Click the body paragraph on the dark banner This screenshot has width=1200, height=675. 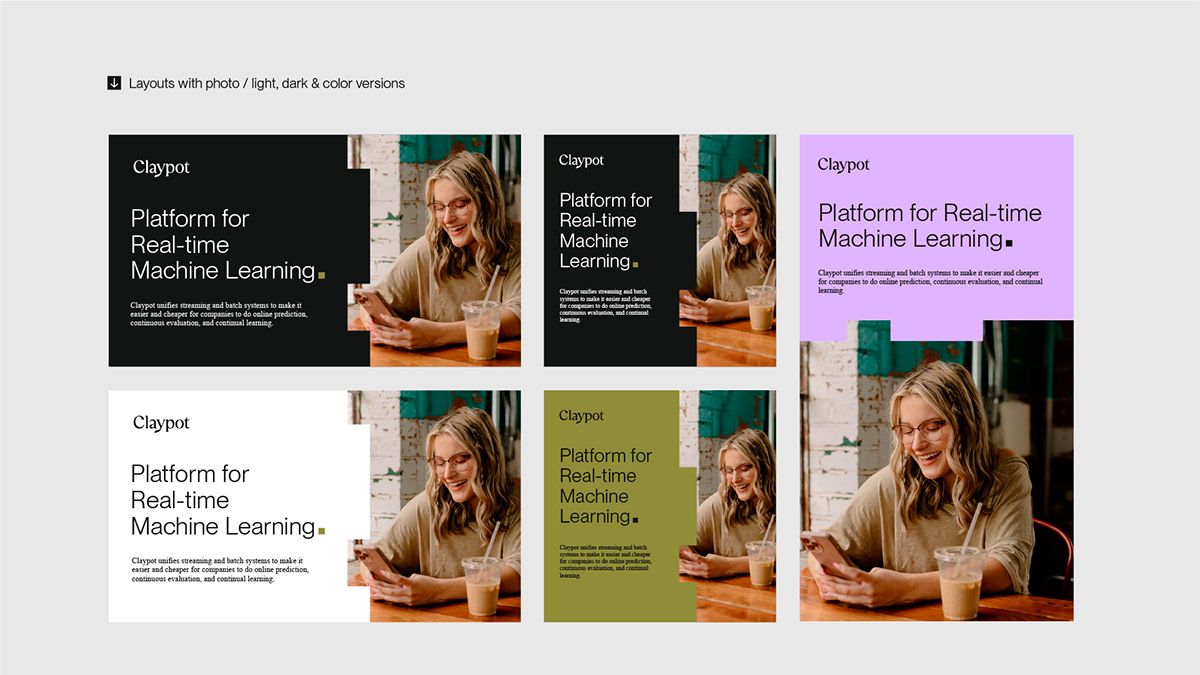coord(218,315)
